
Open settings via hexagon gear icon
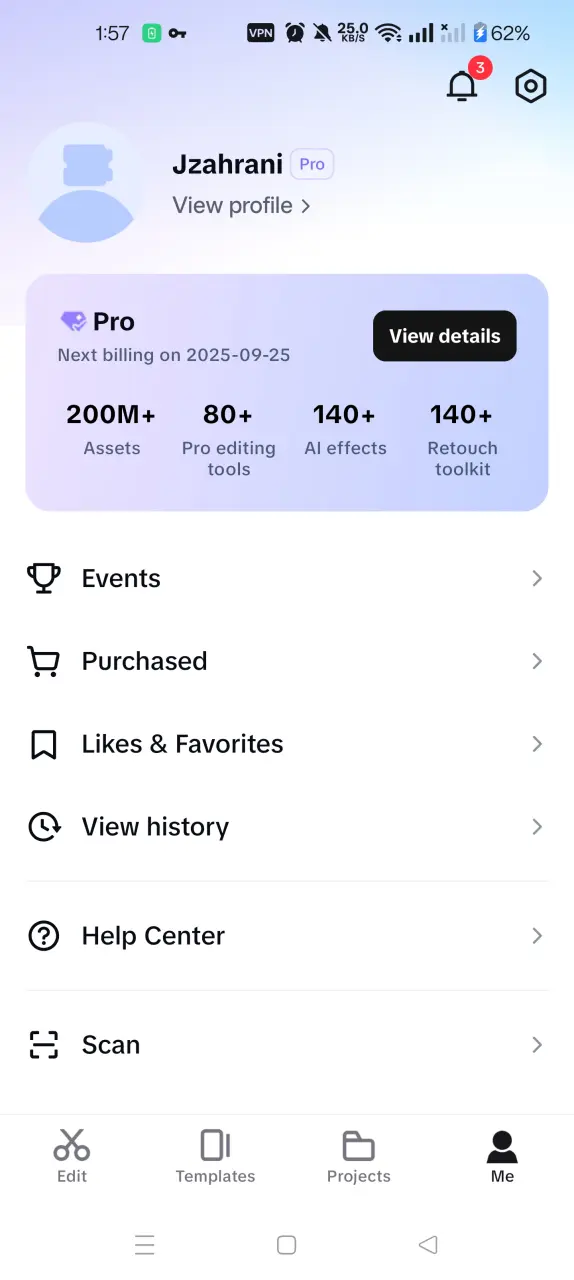pos(531,87)
